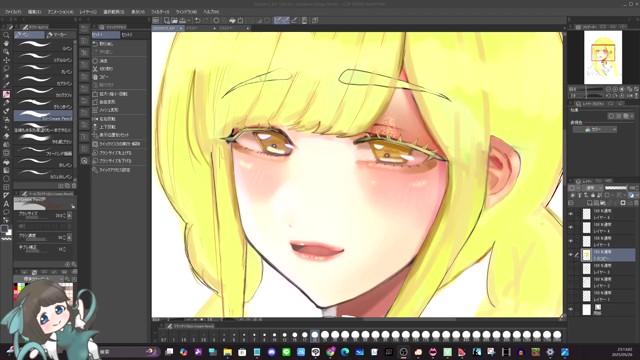This screenshot has height=360, width=640.
Task: Show the hidden レイヤー2
Action: (571, 282)
